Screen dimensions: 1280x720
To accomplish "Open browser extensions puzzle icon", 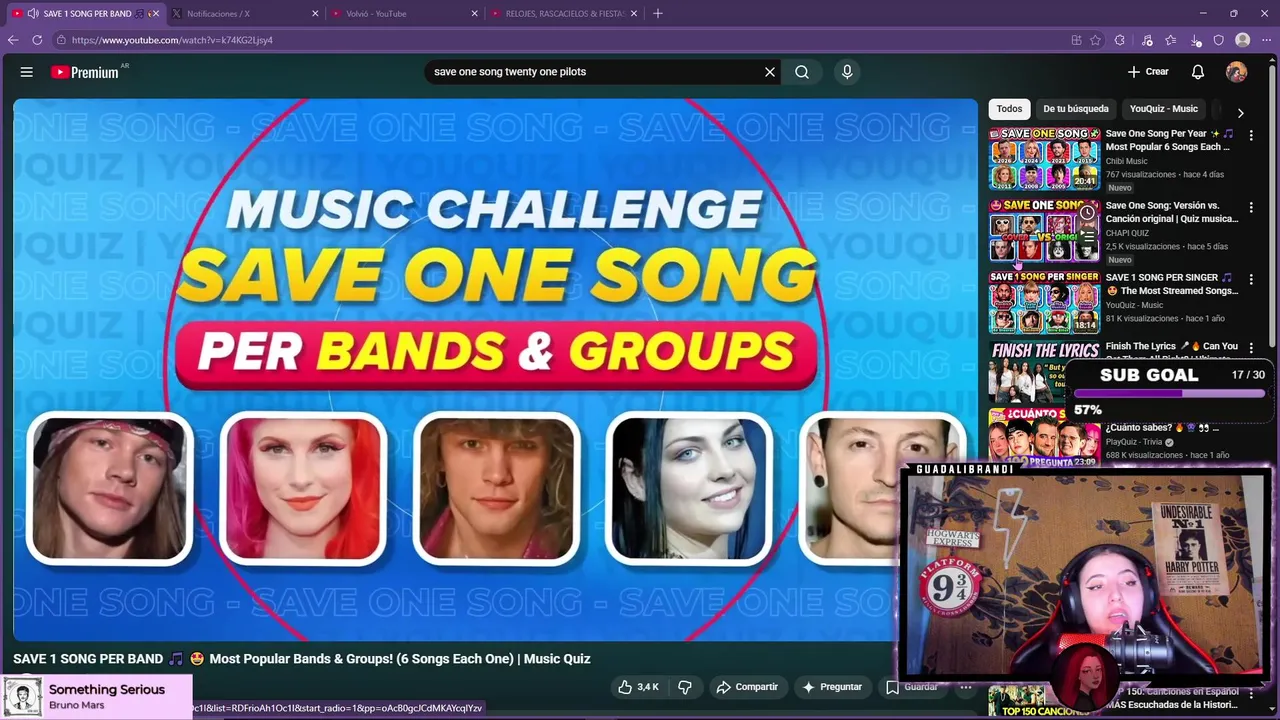I will 1120,40.
